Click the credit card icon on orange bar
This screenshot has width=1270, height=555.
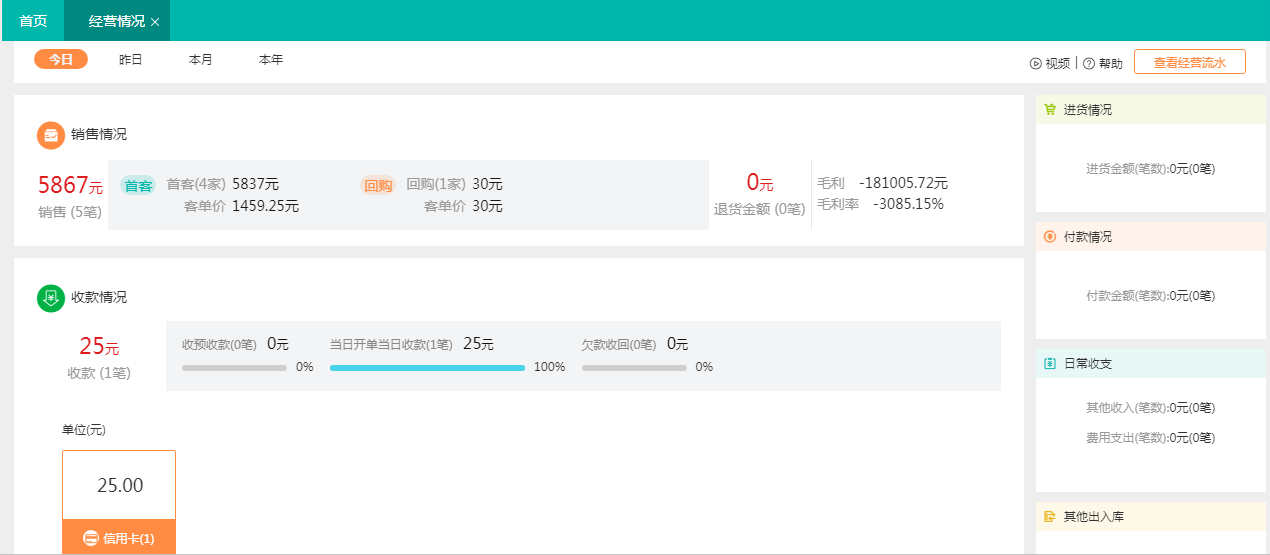pos(91,538)
